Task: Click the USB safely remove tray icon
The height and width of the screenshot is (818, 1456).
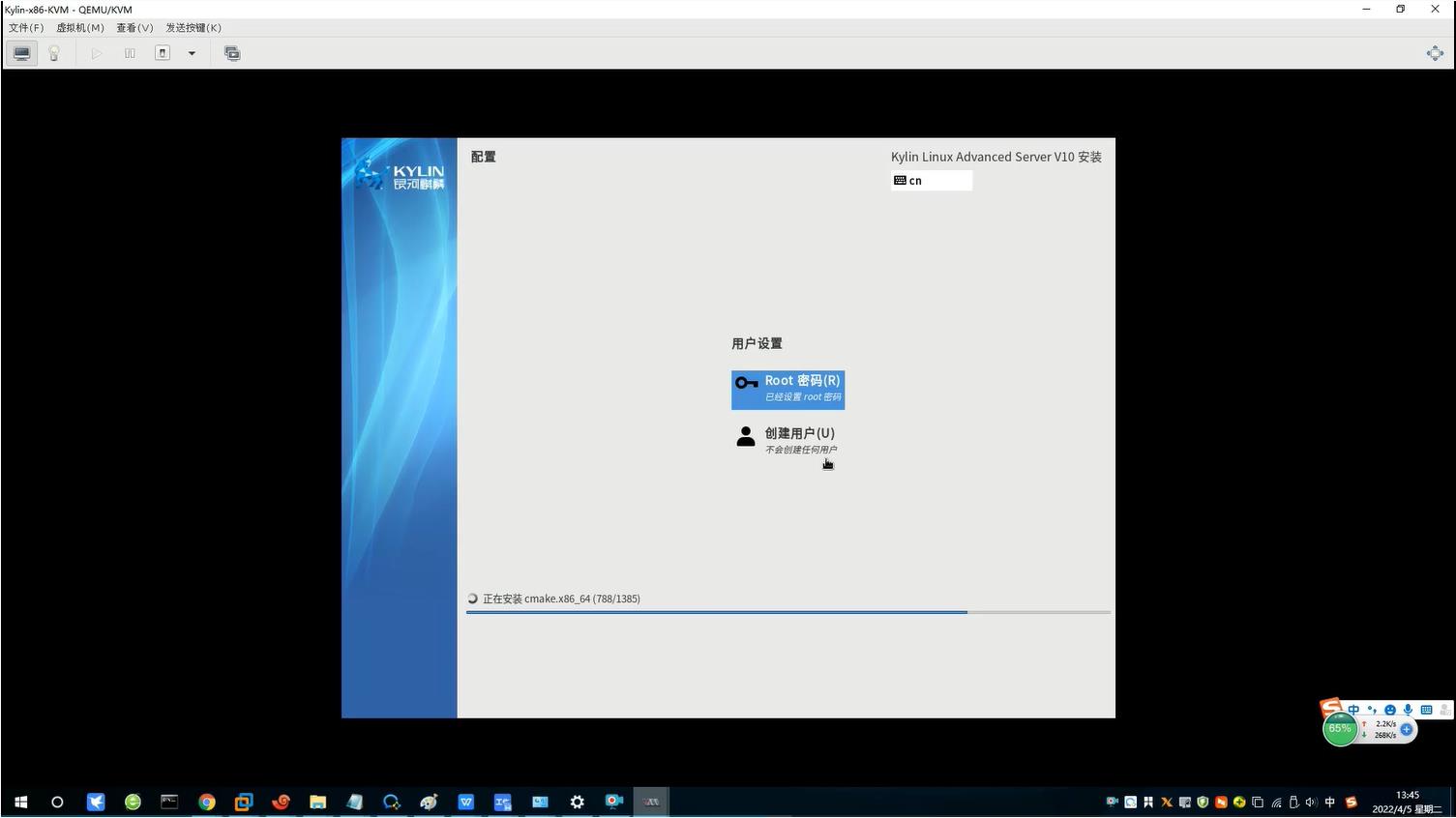Action: 1293,802
